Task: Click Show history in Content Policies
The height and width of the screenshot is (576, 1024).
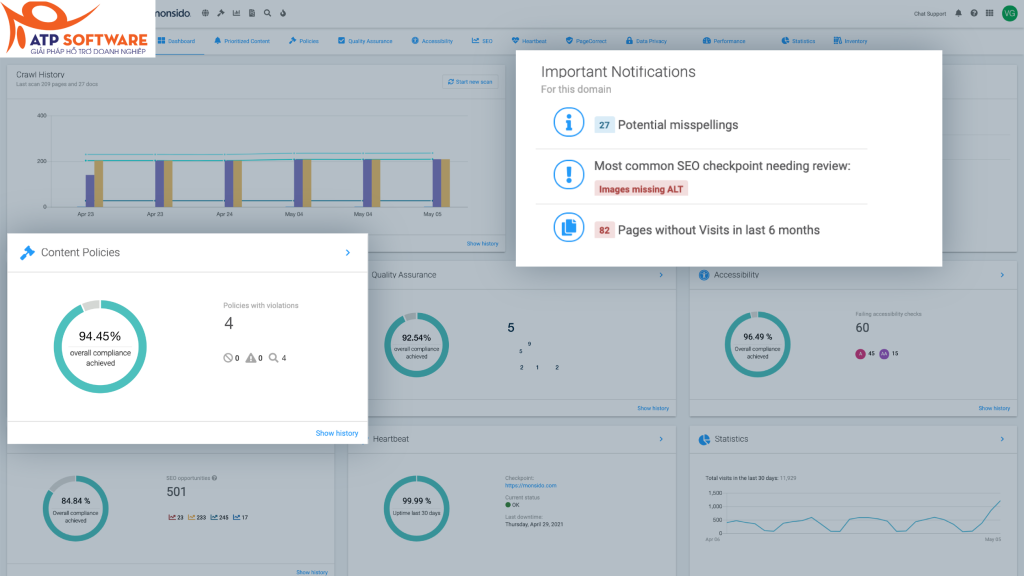Action: coord(336,433)
